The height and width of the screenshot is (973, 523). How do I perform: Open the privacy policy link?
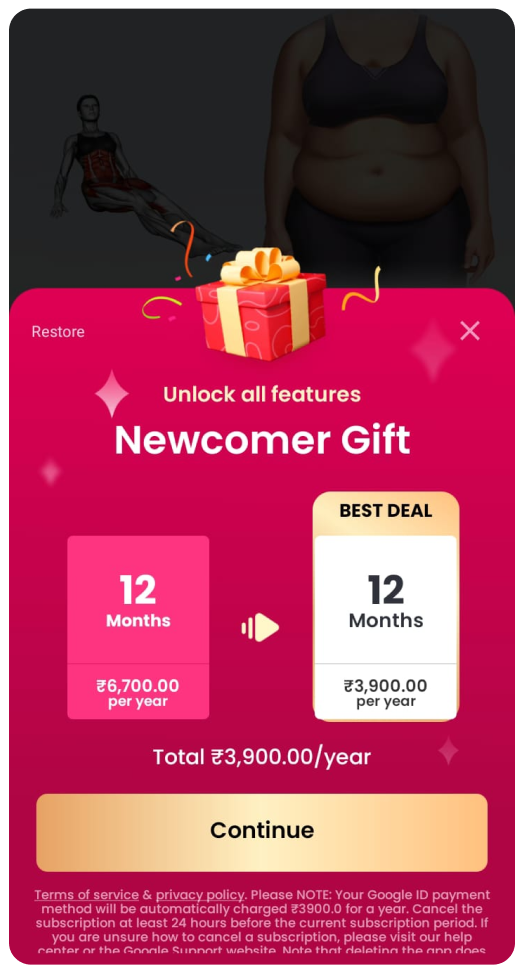199,895
